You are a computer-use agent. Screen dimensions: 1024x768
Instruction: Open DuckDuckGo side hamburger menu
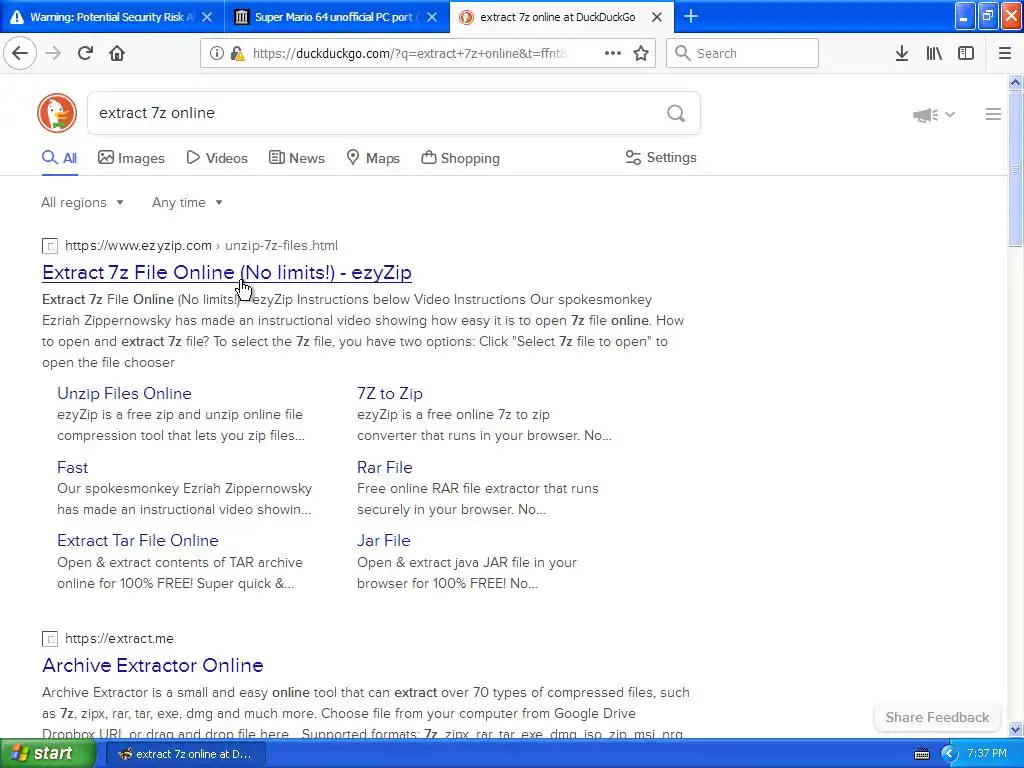point(993,114)
